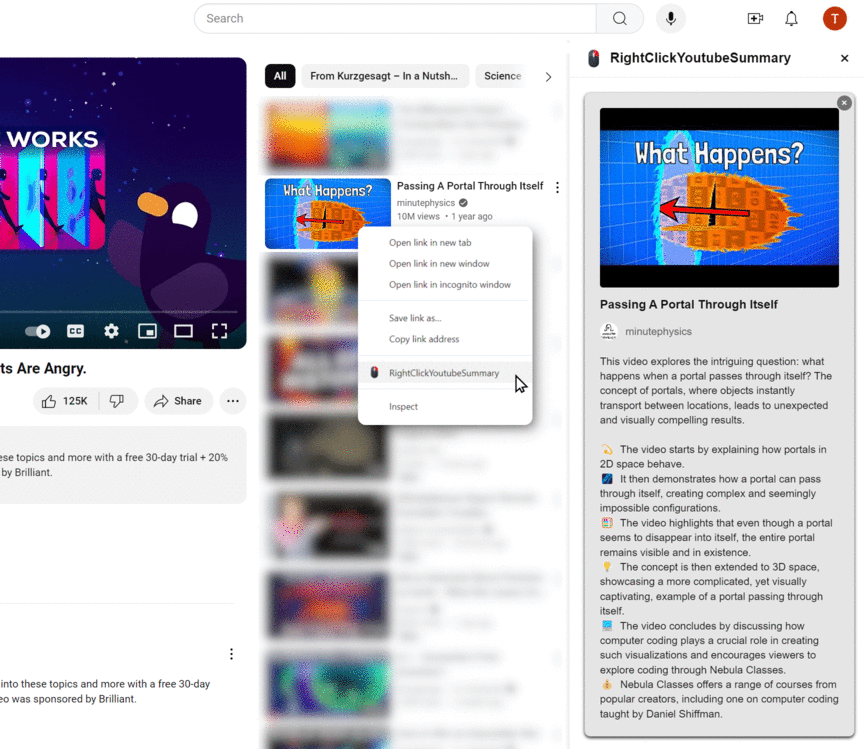This screenshot has width=864, height=749.
Task: Click into the Search field
Action: (395, 19)
